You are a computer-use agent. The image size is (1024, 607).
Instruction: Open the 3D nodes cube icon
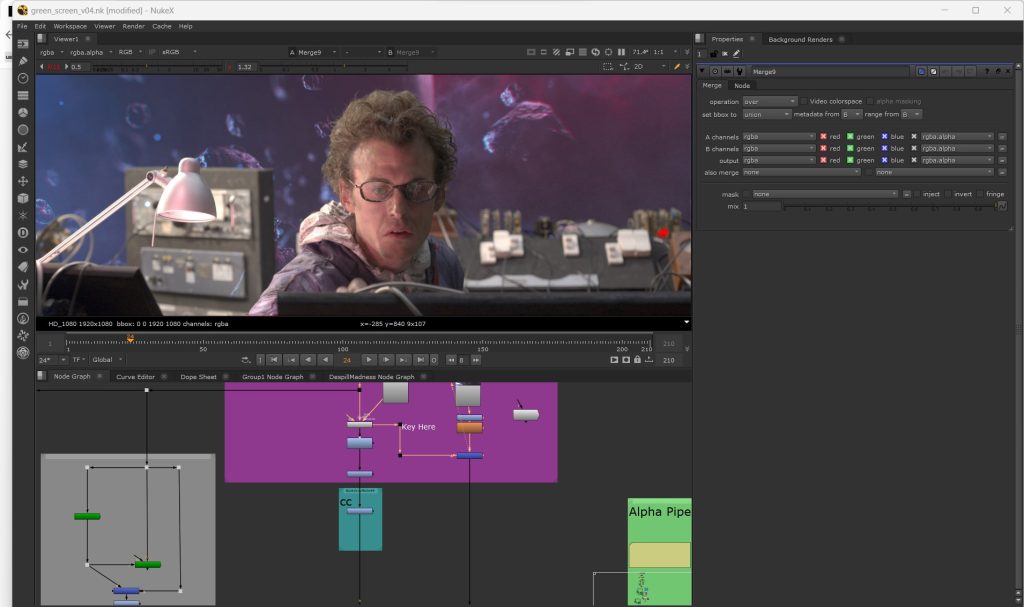click(23, 198)
